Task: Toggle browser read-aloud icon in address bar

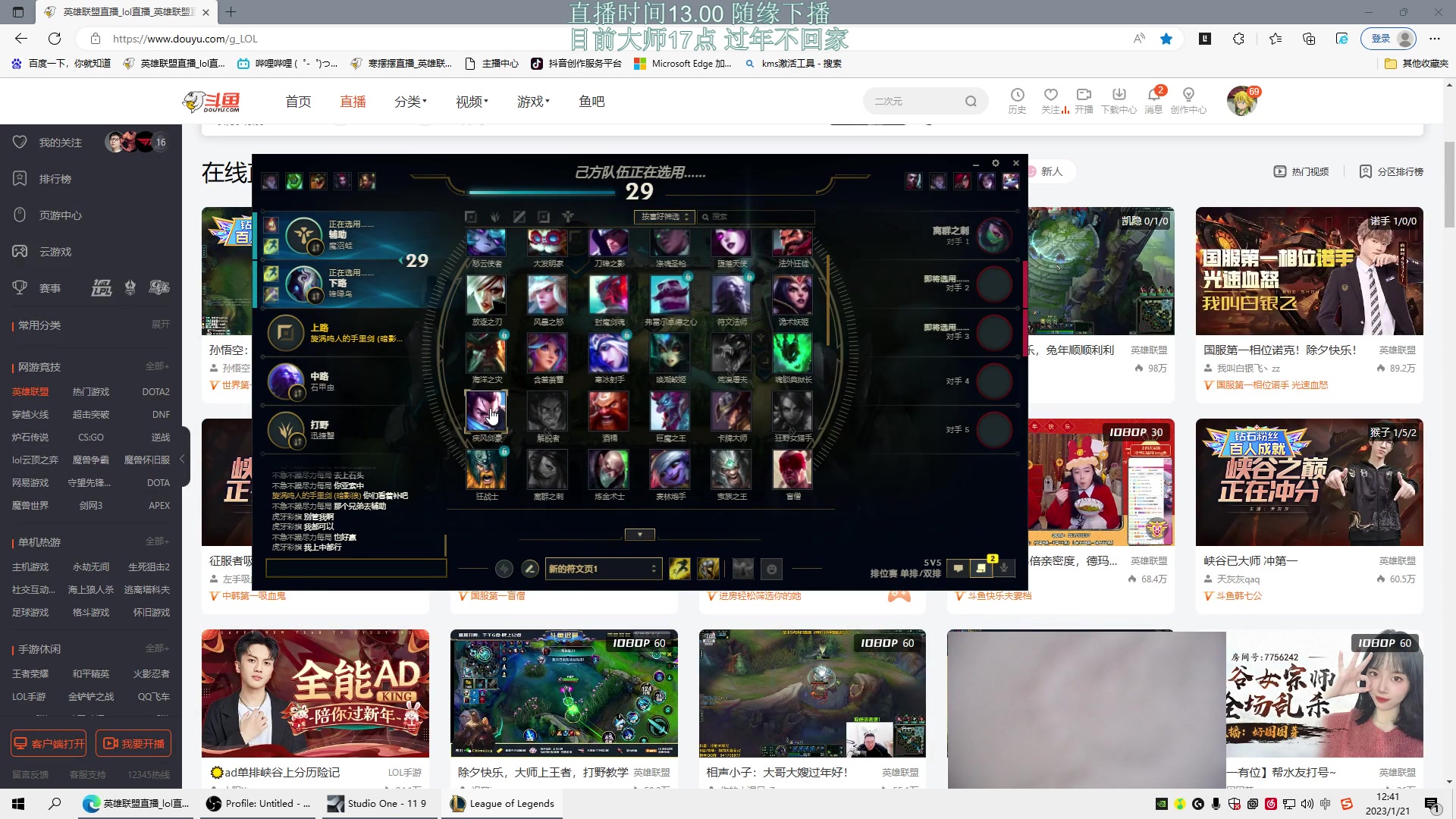Action: click(x=1139, y=39)
